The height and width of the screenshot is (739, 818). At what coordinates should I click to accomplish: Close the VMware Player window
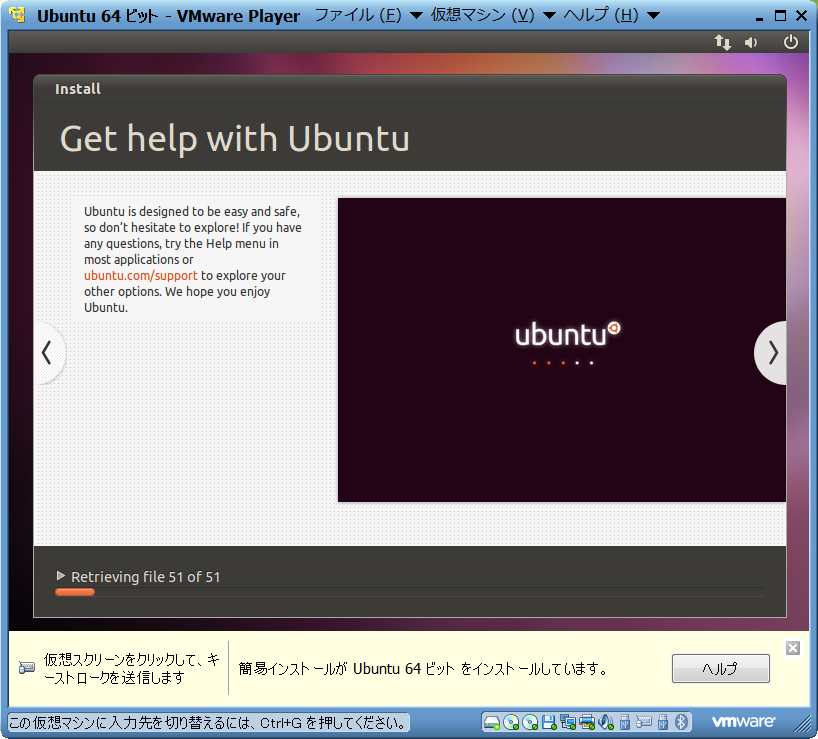coord(802,16)
